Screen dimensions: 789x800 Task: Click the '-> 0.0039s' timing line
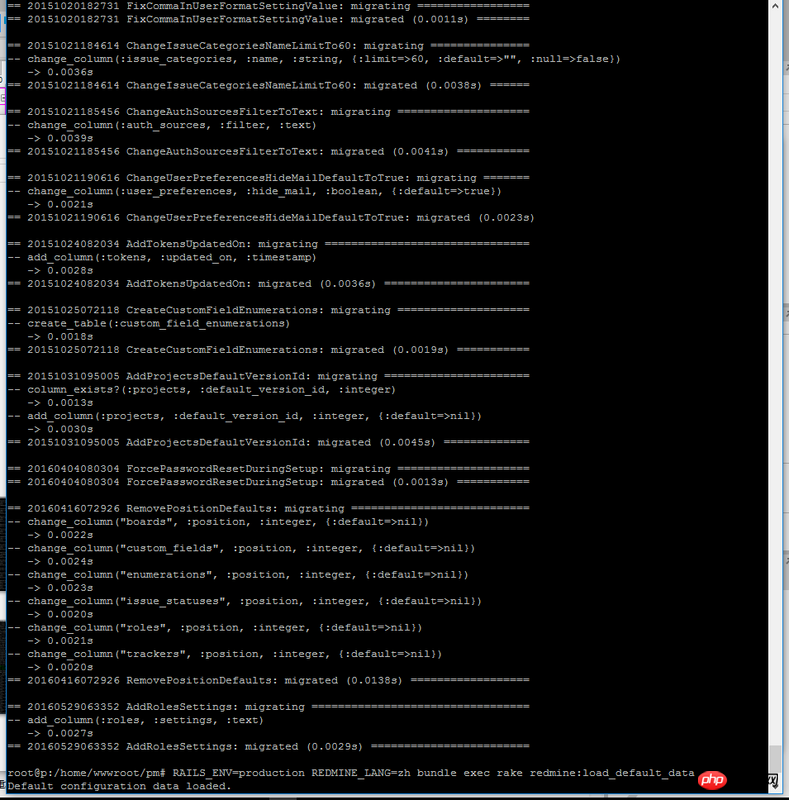tap(60, 138)
